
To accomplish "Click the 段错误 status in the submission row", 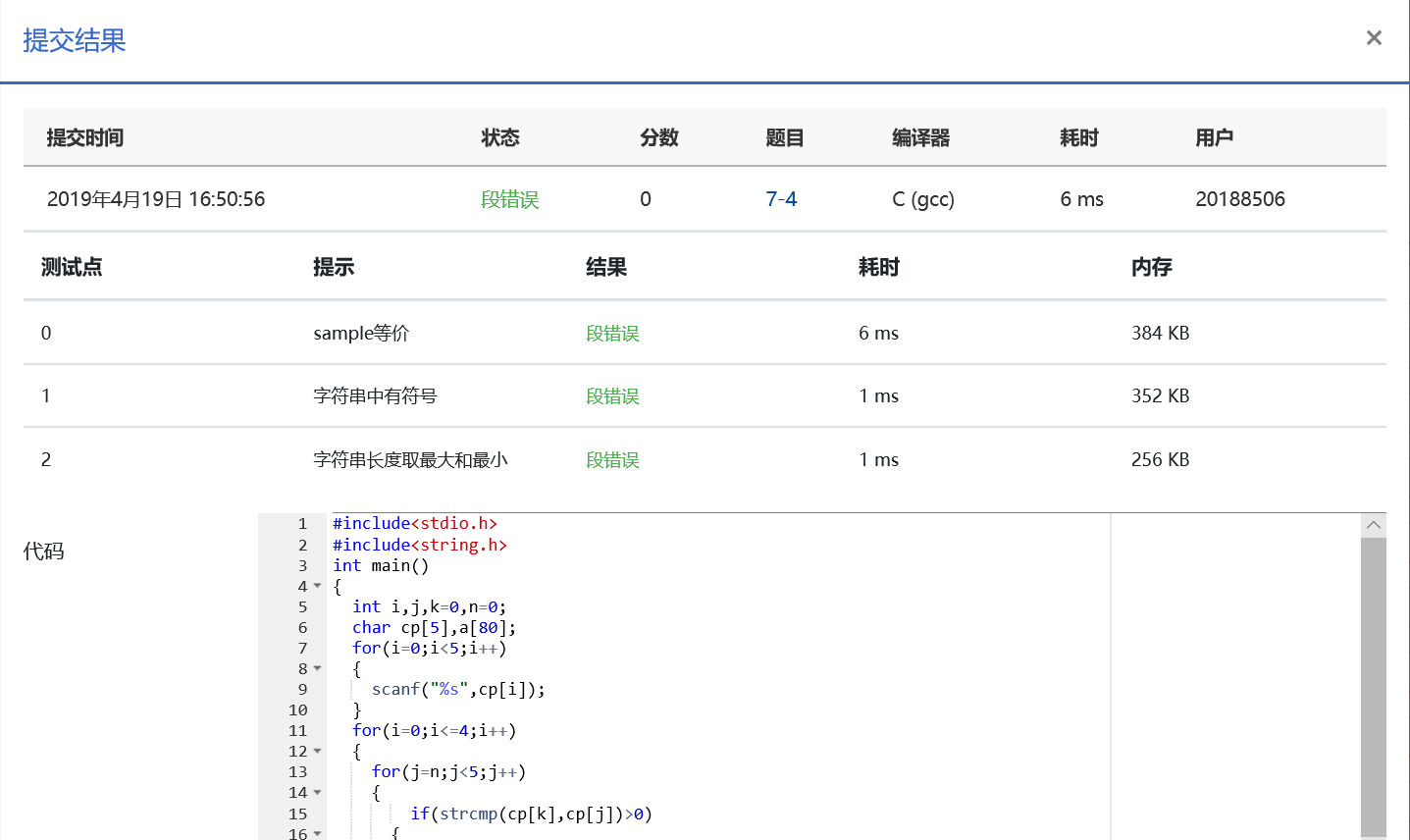I will click(x=510, y=199).
